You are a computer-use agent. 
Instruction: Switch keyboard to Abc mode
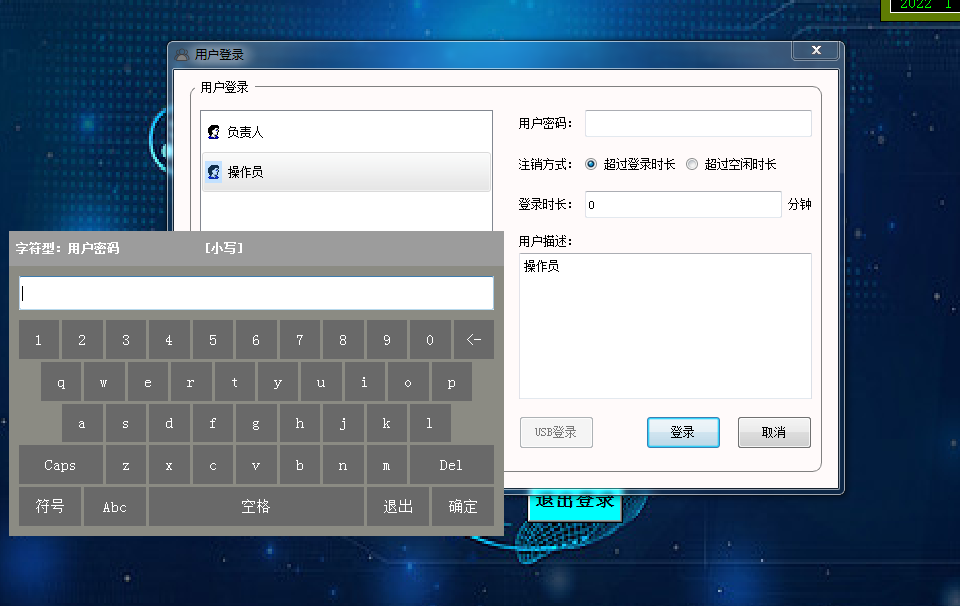115,506
